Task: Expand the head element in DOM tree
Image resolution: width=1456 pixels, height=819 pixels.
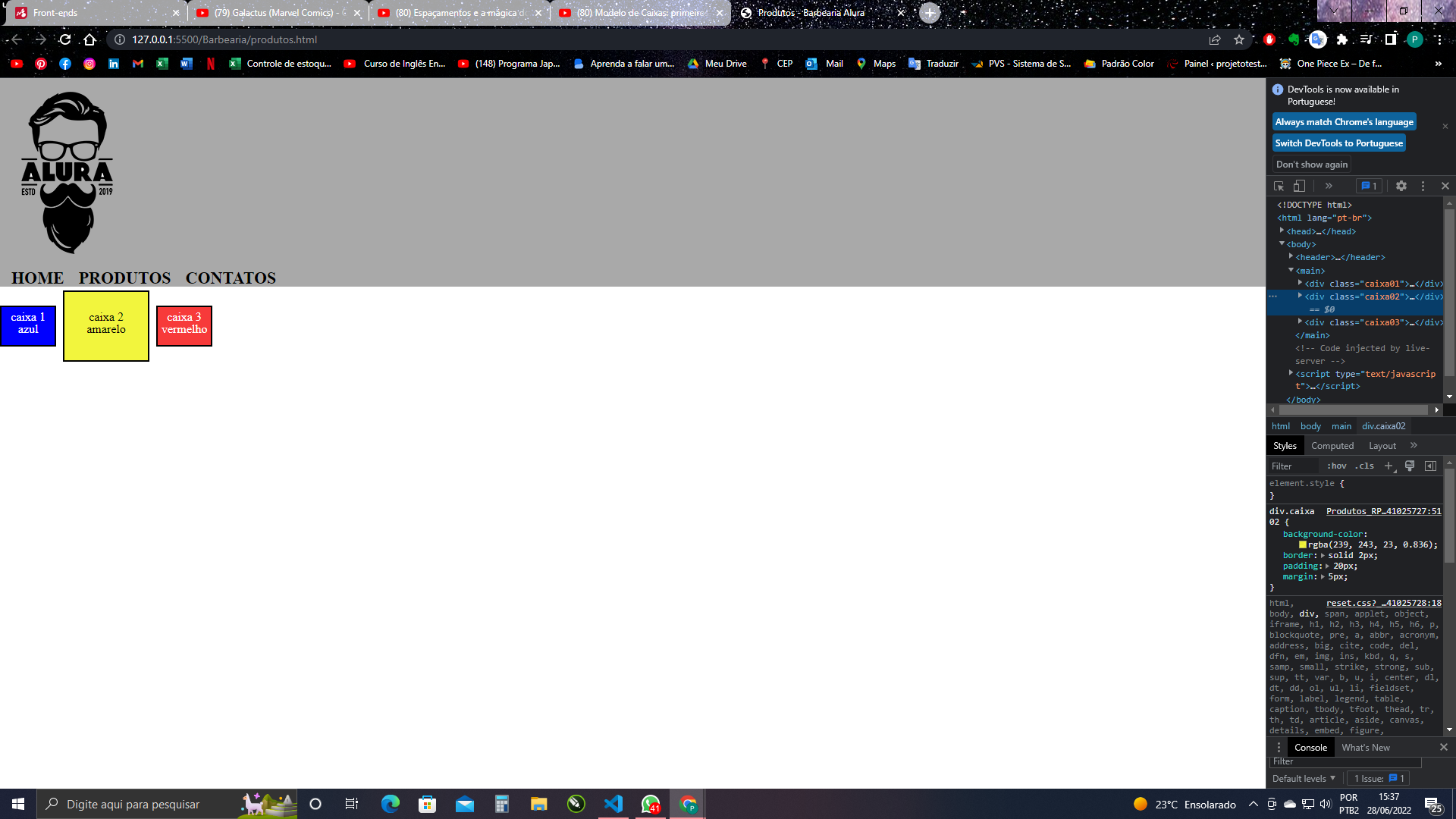Action: [x=1283, y=231]
